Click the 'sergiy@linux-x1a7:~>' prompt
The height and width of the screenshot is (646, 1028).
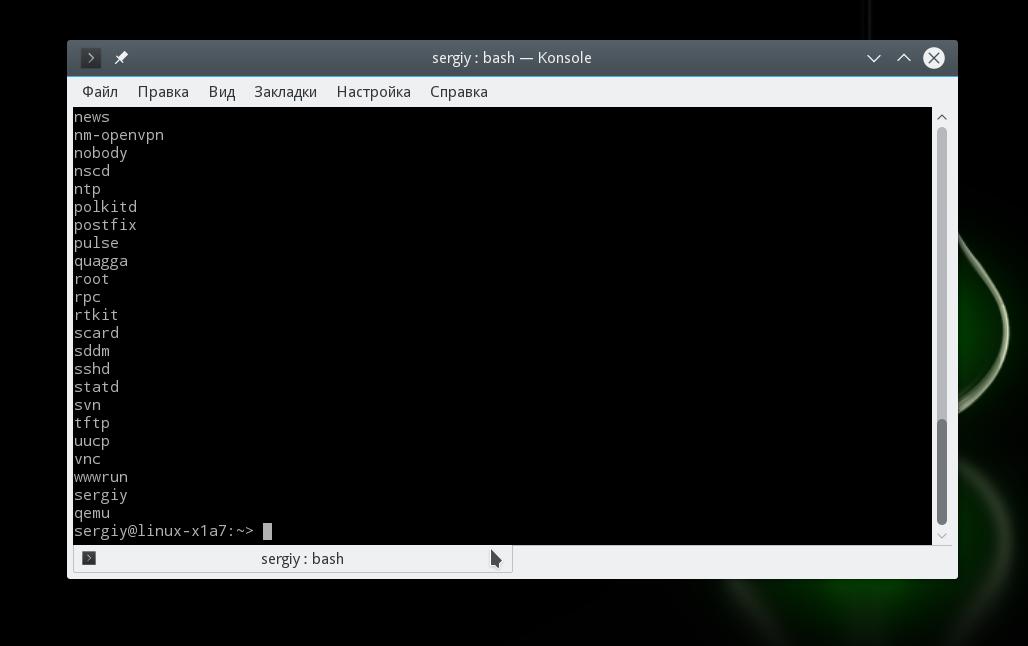[163, 531]
